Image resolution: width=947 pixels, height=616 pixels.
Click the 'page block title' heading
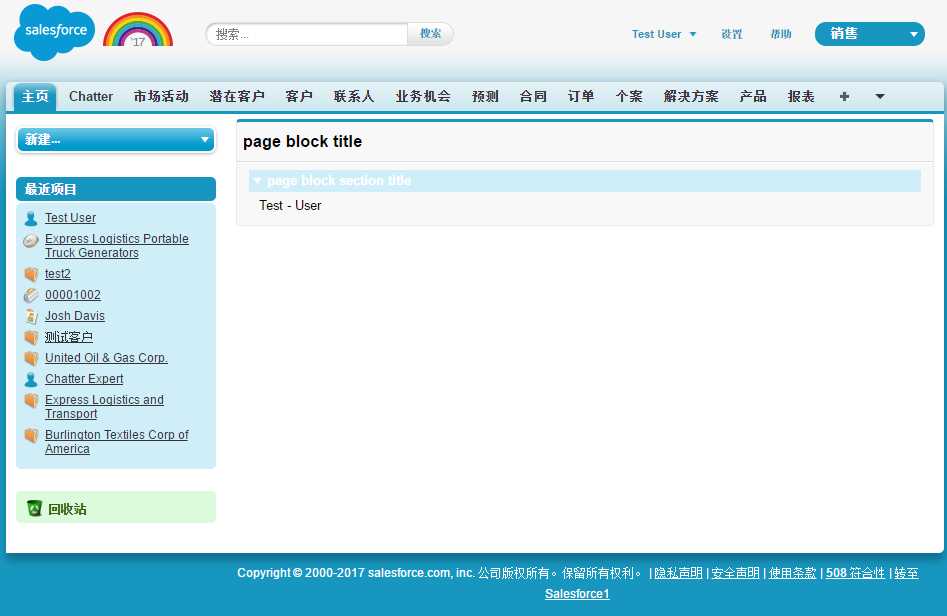click(302, 141)
